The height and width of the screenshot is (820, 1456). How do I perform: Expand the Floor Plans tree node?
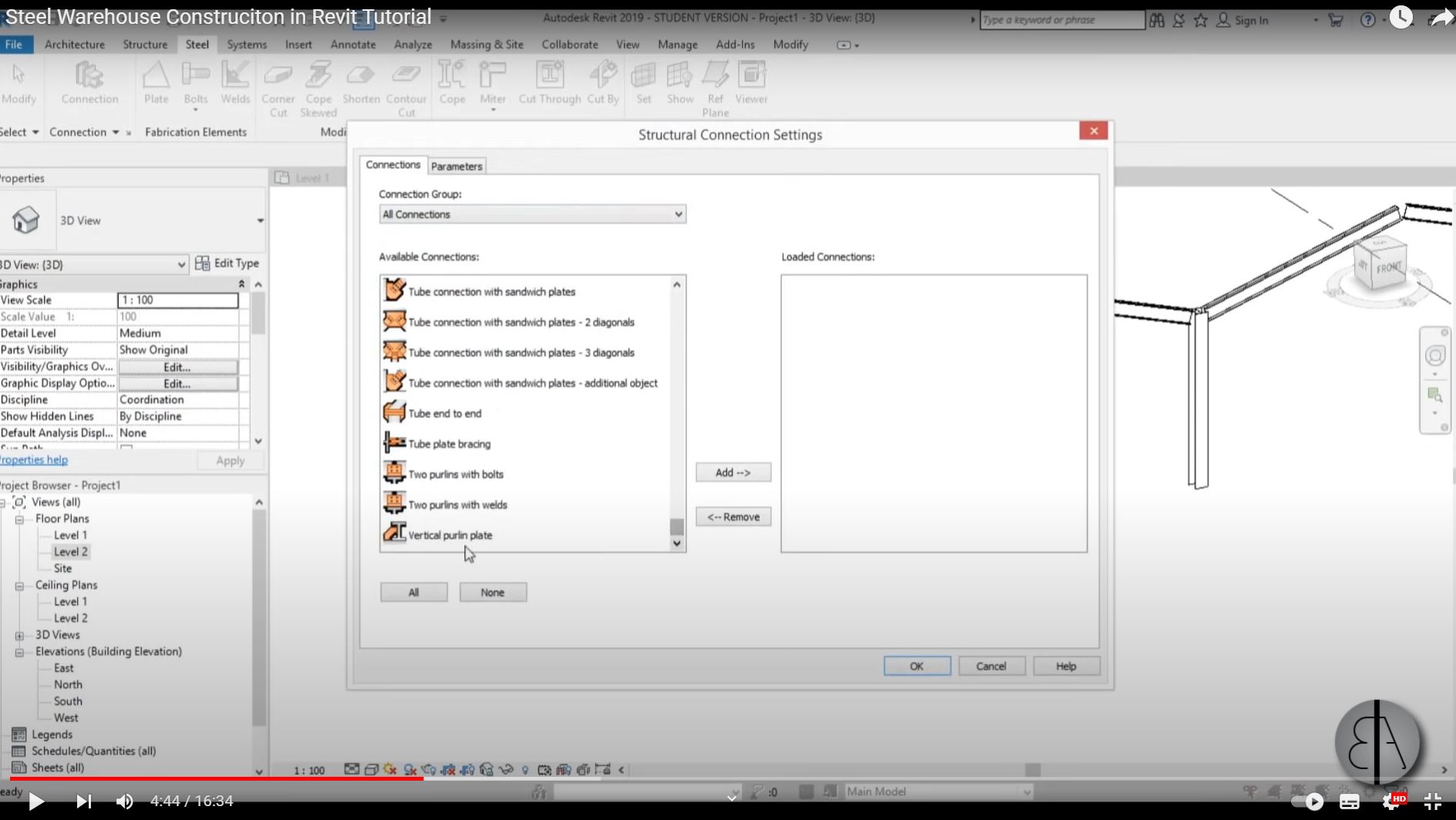tap(19, 518)
